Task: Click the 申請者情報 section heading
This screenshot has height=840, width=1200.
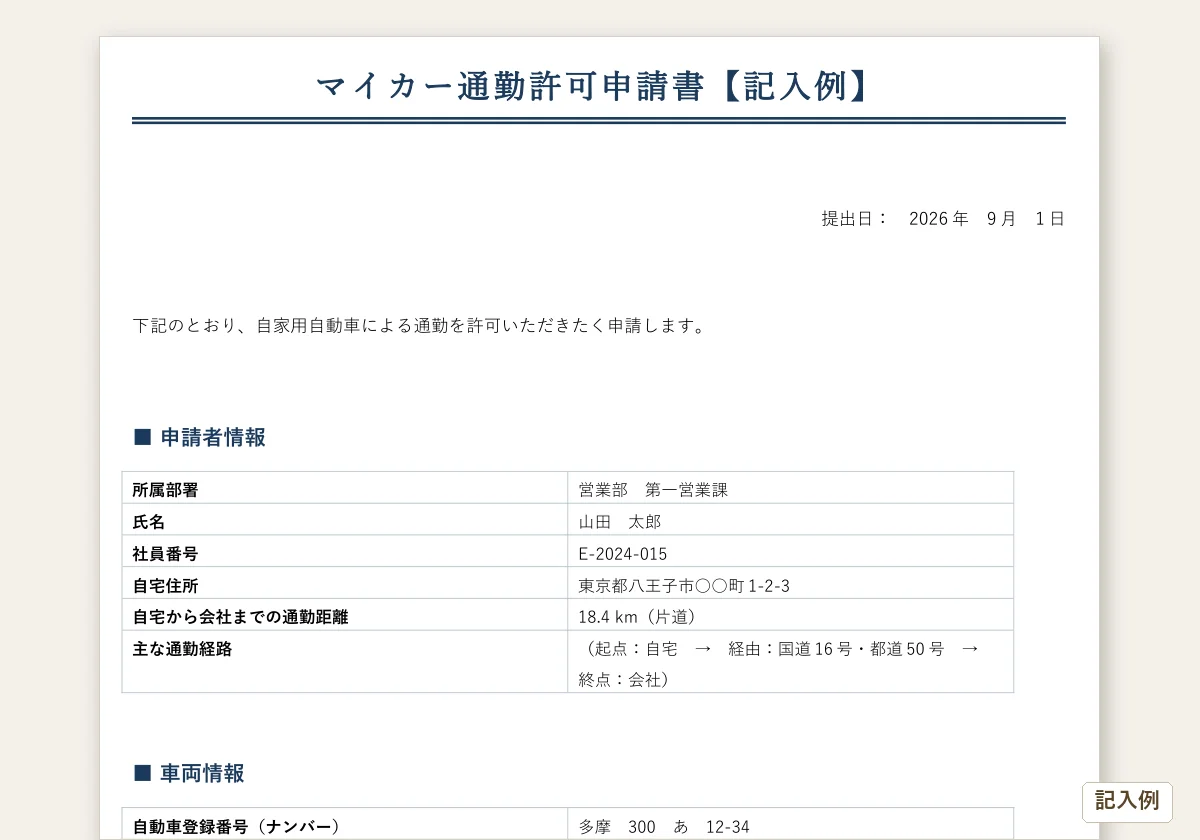Action: (x=200, y=437)
